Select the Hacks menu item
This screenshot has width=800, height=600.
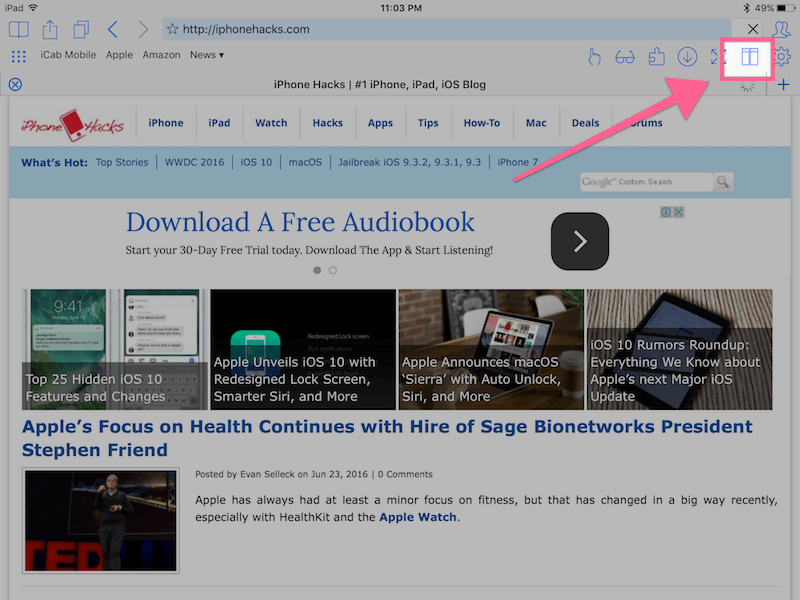pos(327,123)
